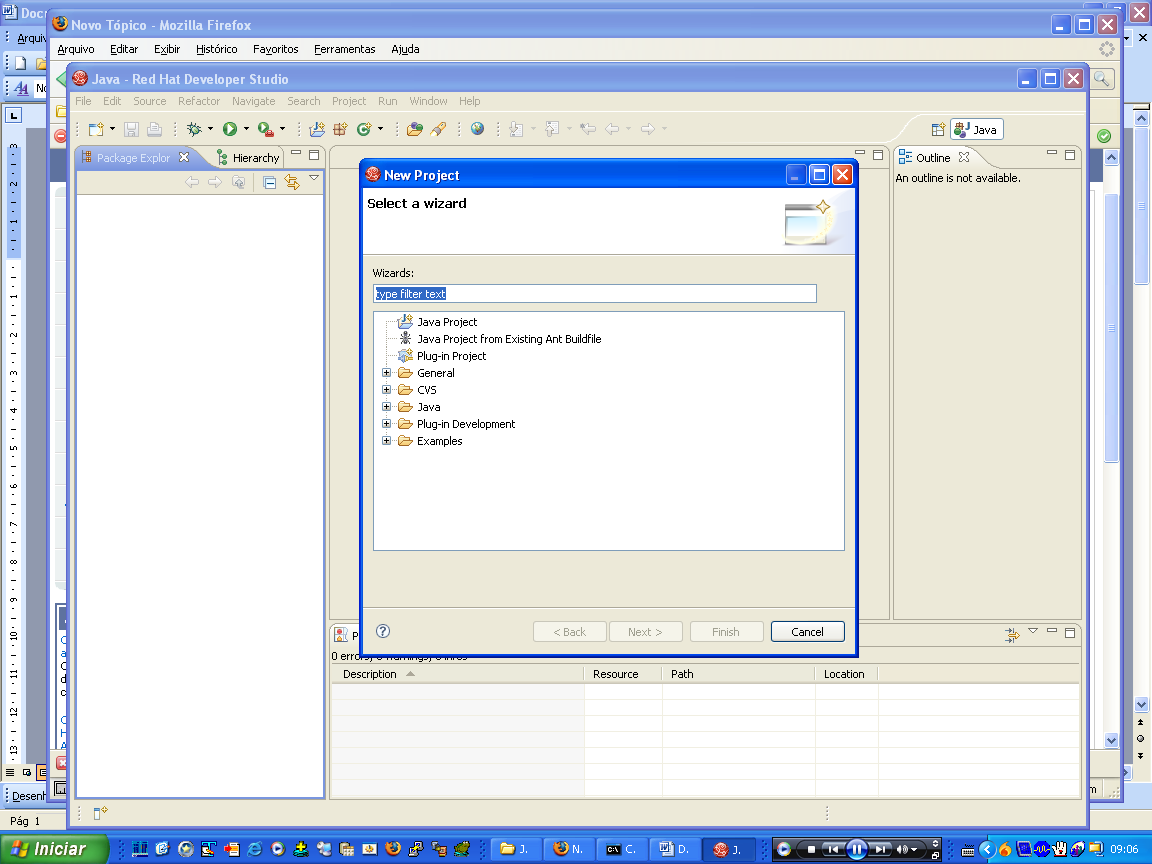This screenshot has height=864, width=1152.
Task: Click the help question mark icon
Action: [x=383, y=631]
